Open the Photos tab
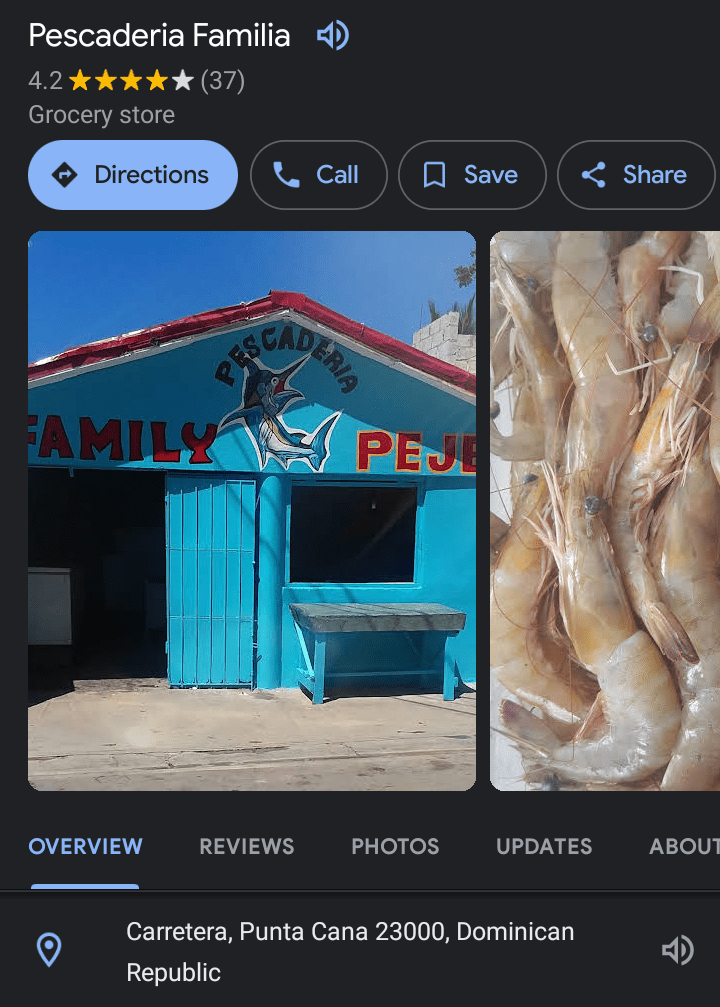 click(395, 847)
